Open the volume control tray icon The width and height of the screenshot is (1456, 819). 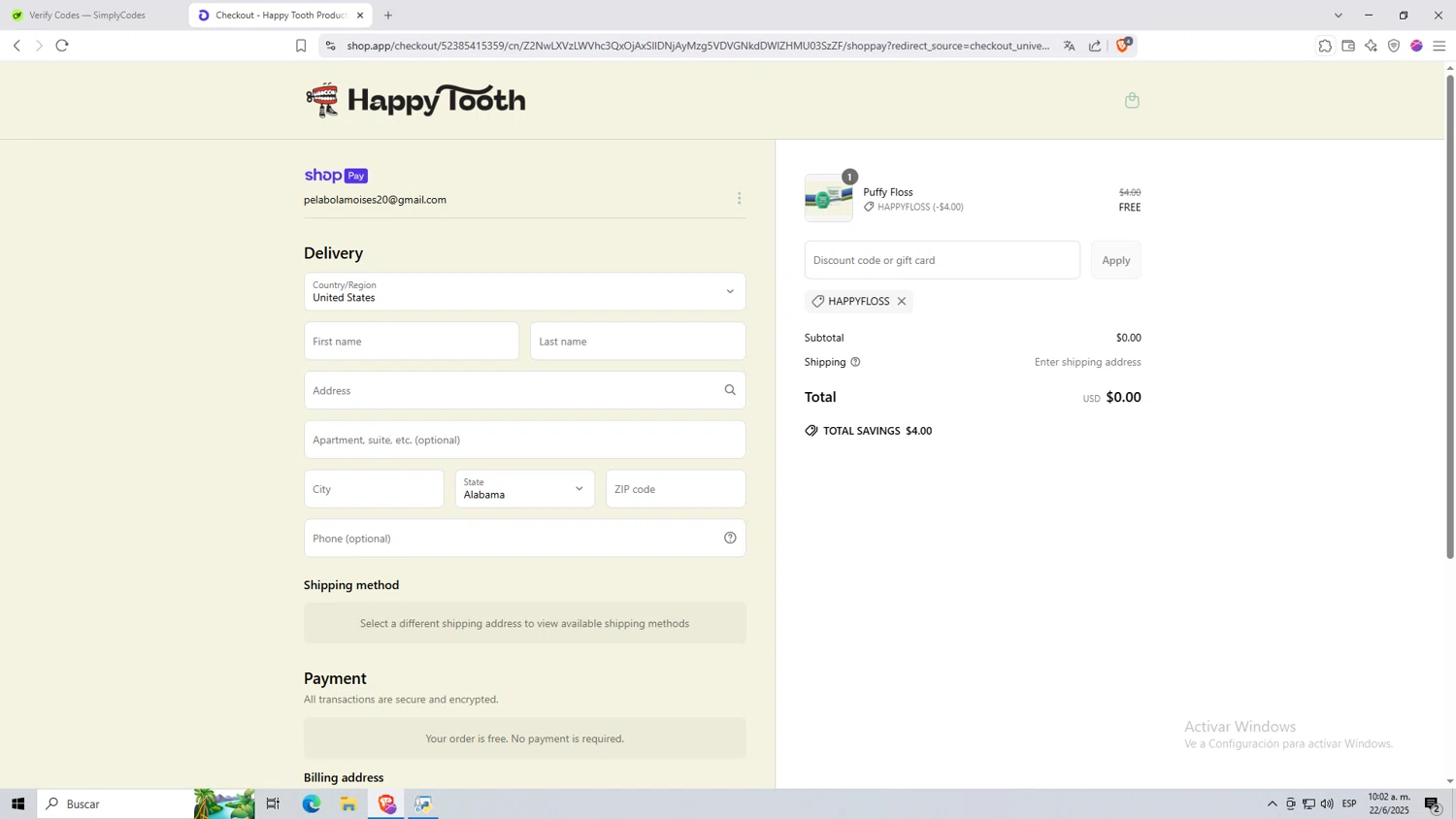[x=1327, y=803]
